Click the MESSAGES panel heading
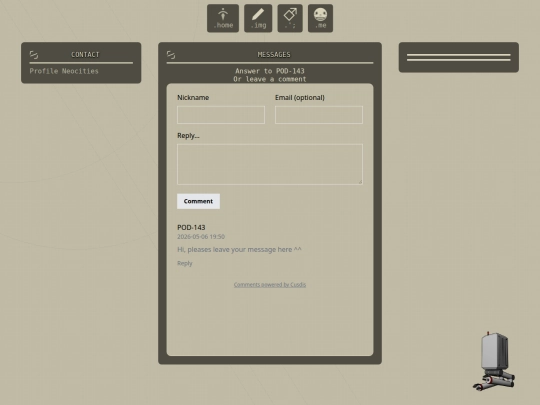 pos(274,55)
